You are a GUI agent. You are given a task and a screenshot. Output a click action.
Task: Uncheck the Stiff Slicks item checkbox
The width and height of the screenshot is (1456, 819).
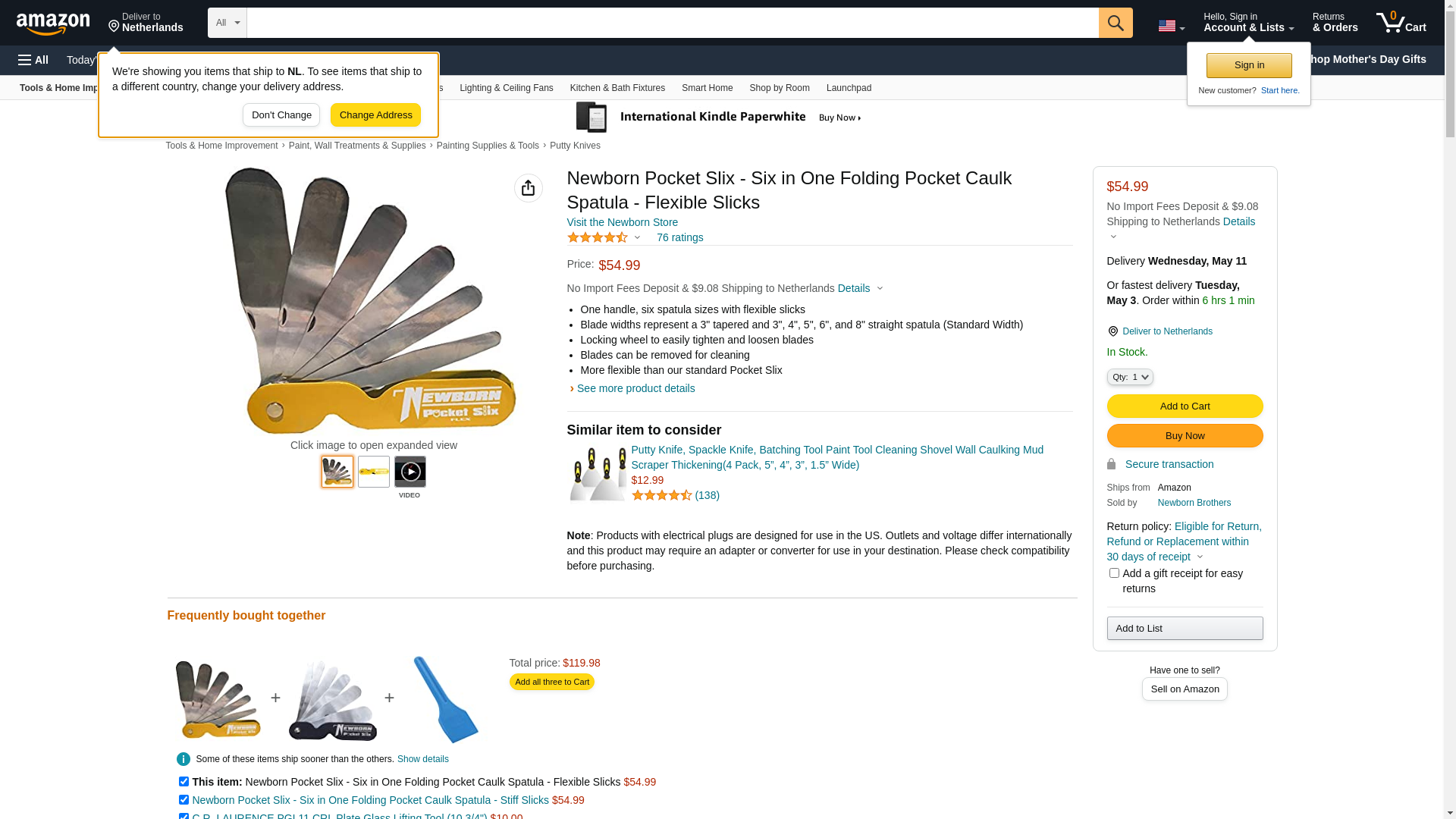click(x=184, y=800)
